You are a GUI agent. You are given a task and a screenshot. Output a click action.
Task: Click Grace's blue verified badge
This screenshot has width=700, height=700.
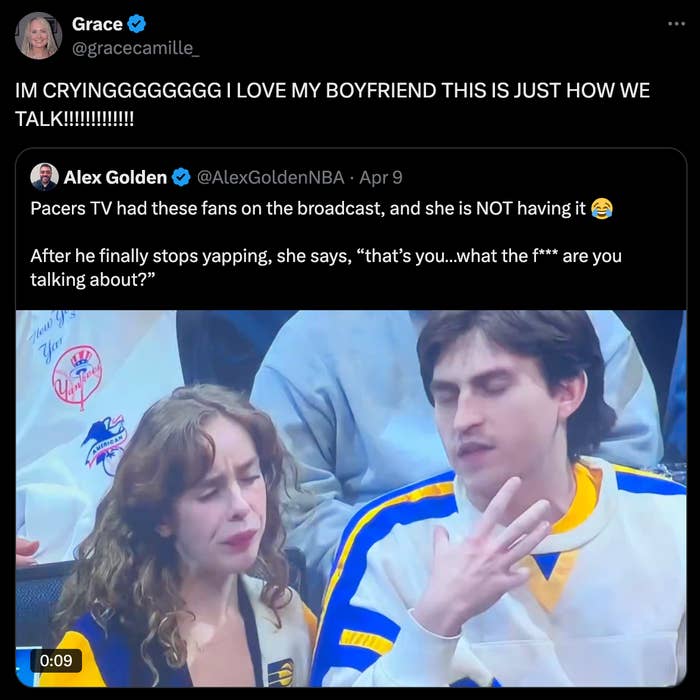pos(137,24)
